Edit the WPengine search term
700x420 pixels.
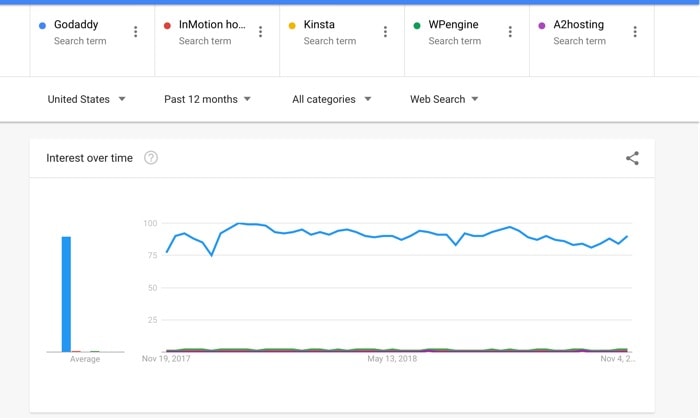(454, 25)
